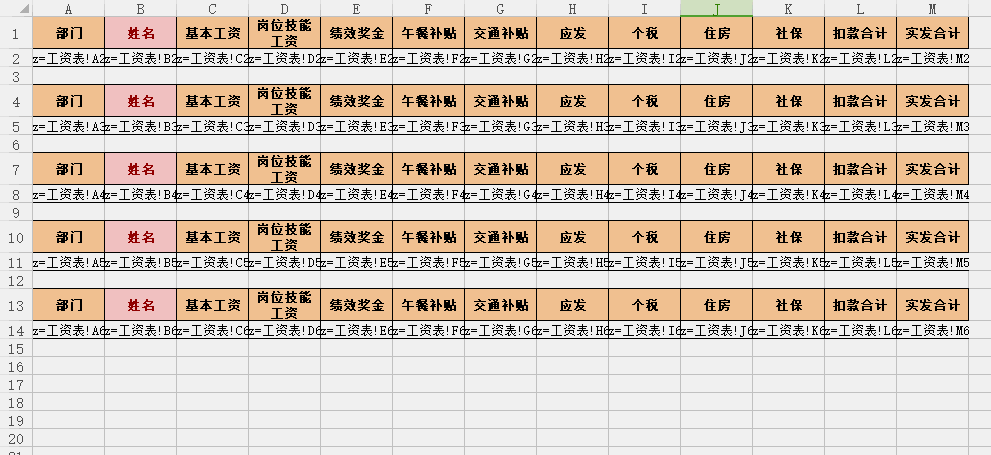This screenshot has height=455, width=991.
Task: Select formula cell =工资表!K5
Action: 789,264
